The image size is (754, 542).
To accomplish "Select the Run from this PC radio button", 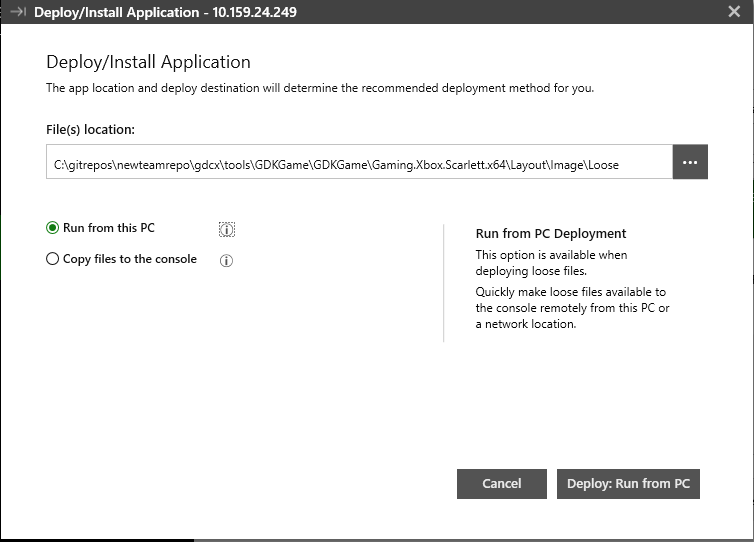I will (x=52, y=228).
